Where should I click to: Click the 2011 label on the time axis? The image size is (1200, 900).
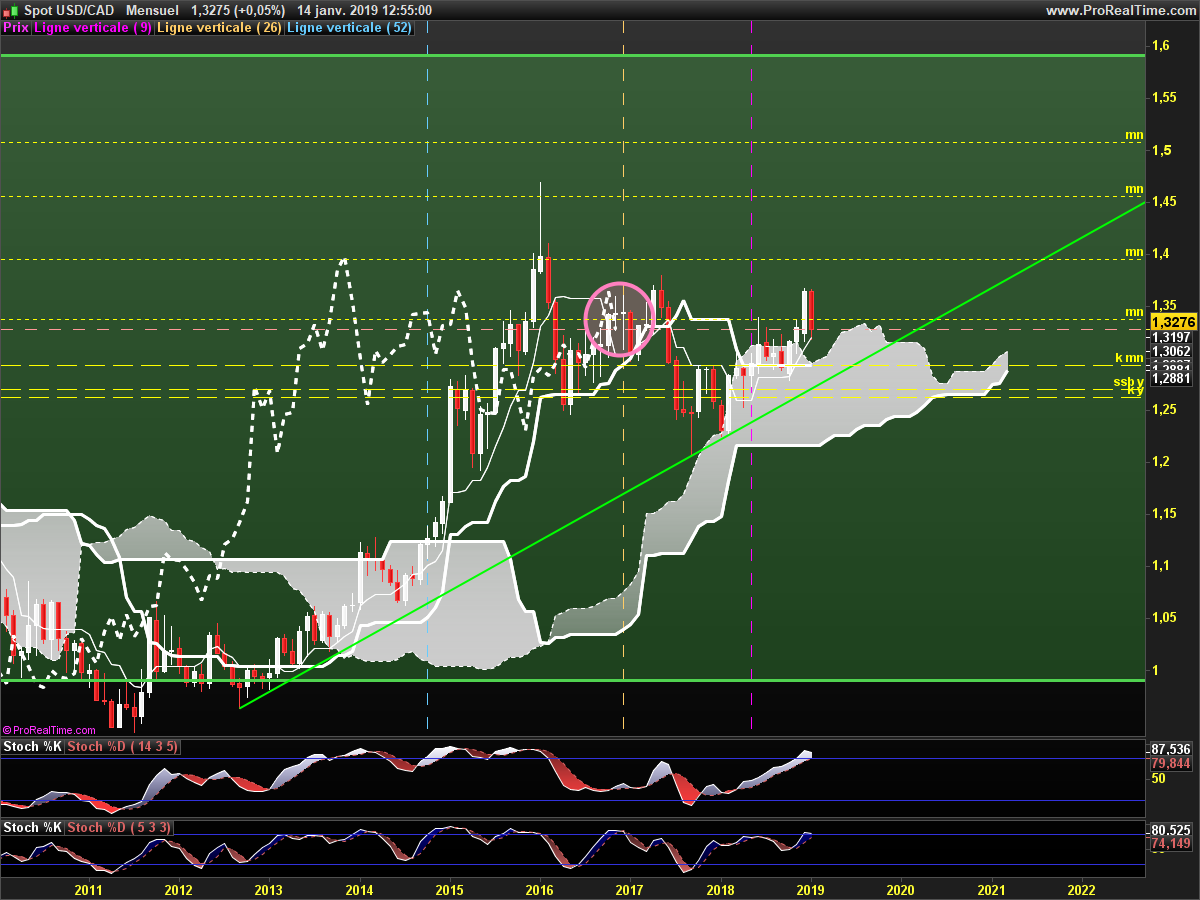pyautogui.click(x=89, y=889)
